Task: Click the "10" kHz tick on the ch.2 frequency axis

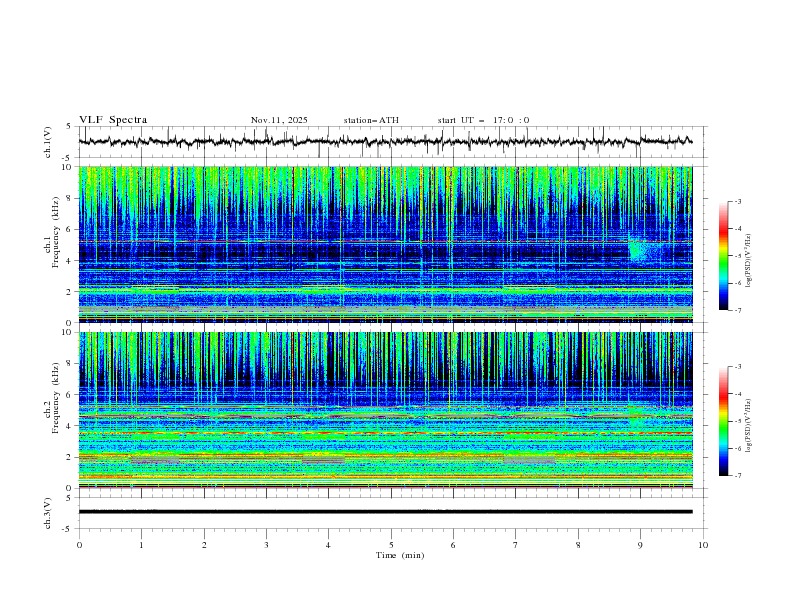Action: point(69,332)
